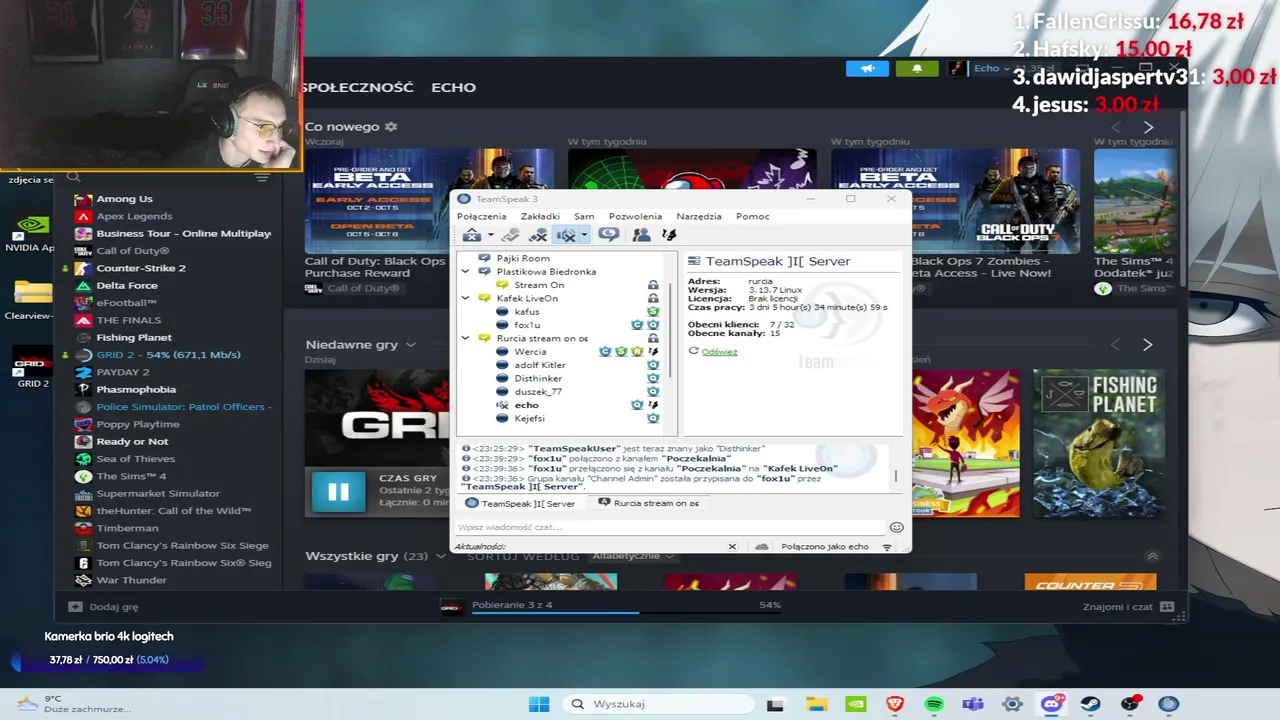
Task: Expand the Wszystkie gry dropdown
Action: (441, 556)
